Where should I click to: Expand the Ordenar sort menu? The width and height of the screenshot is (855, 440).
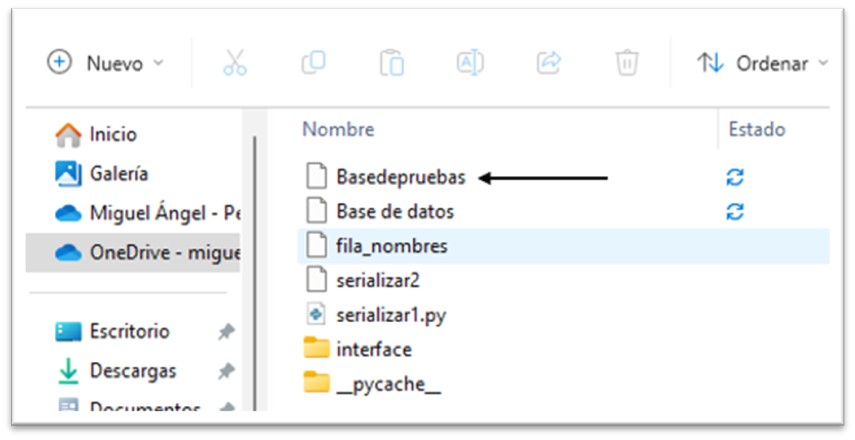tap(763, 63)
